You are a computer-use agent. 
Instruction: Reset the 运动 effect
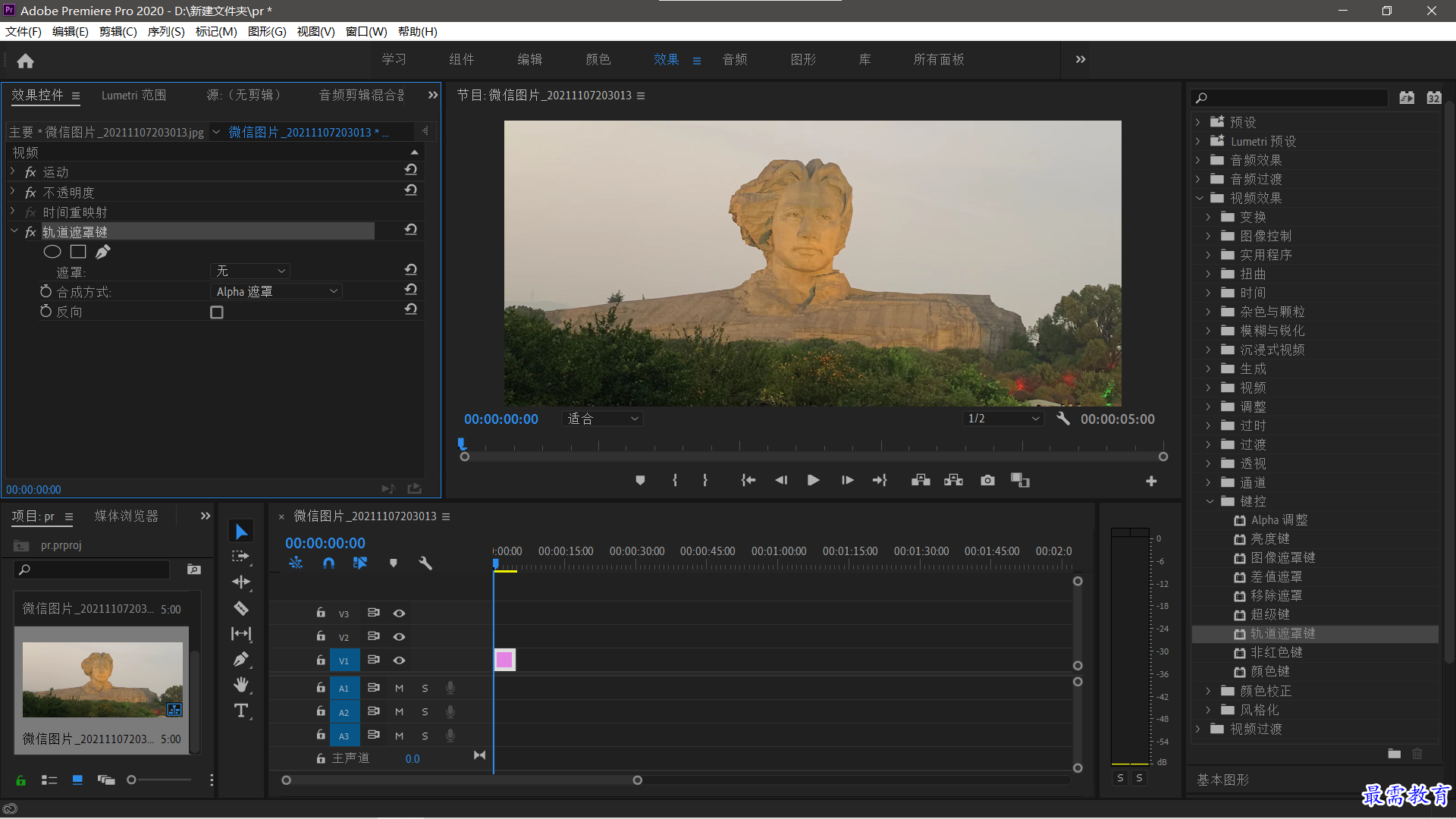[x=411, y=170]
